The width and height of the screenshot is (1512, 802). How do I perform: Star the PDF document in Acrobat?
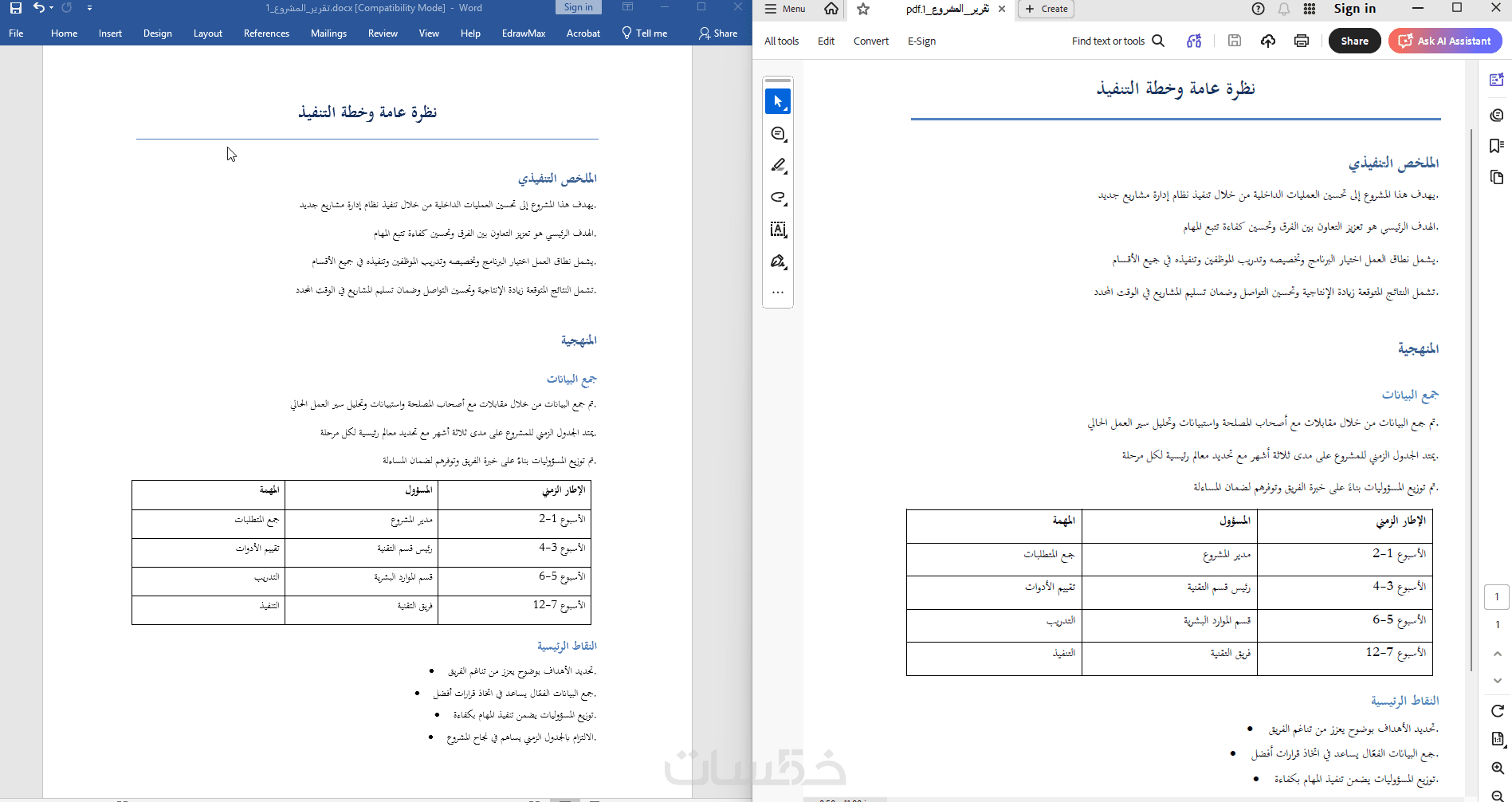(x=863, y=9)
